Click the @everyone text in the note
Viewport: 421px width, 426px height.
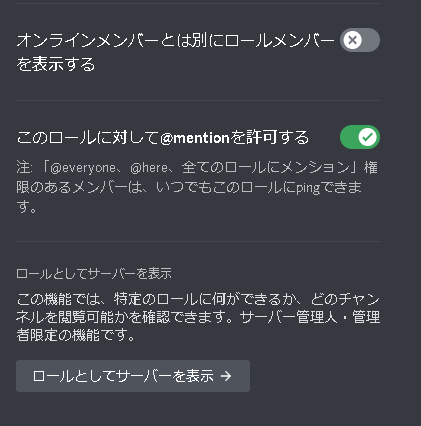coord(83,168)
